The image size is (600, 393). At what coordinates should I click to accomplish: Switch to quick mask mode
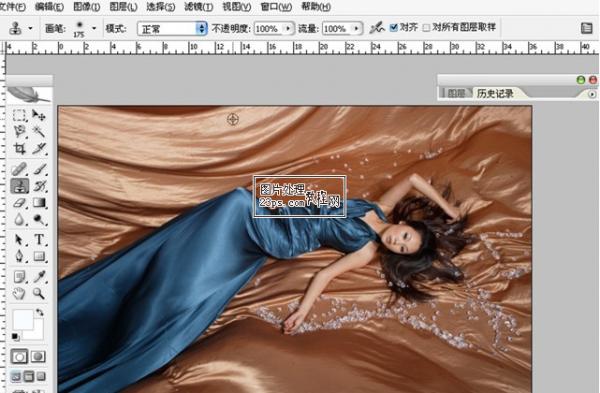[38, 357]
